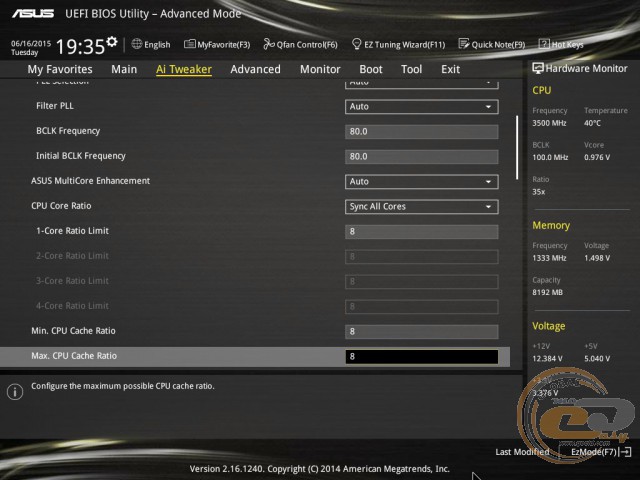Click the Initial BCLK Frequency field

tap(422, 157)
